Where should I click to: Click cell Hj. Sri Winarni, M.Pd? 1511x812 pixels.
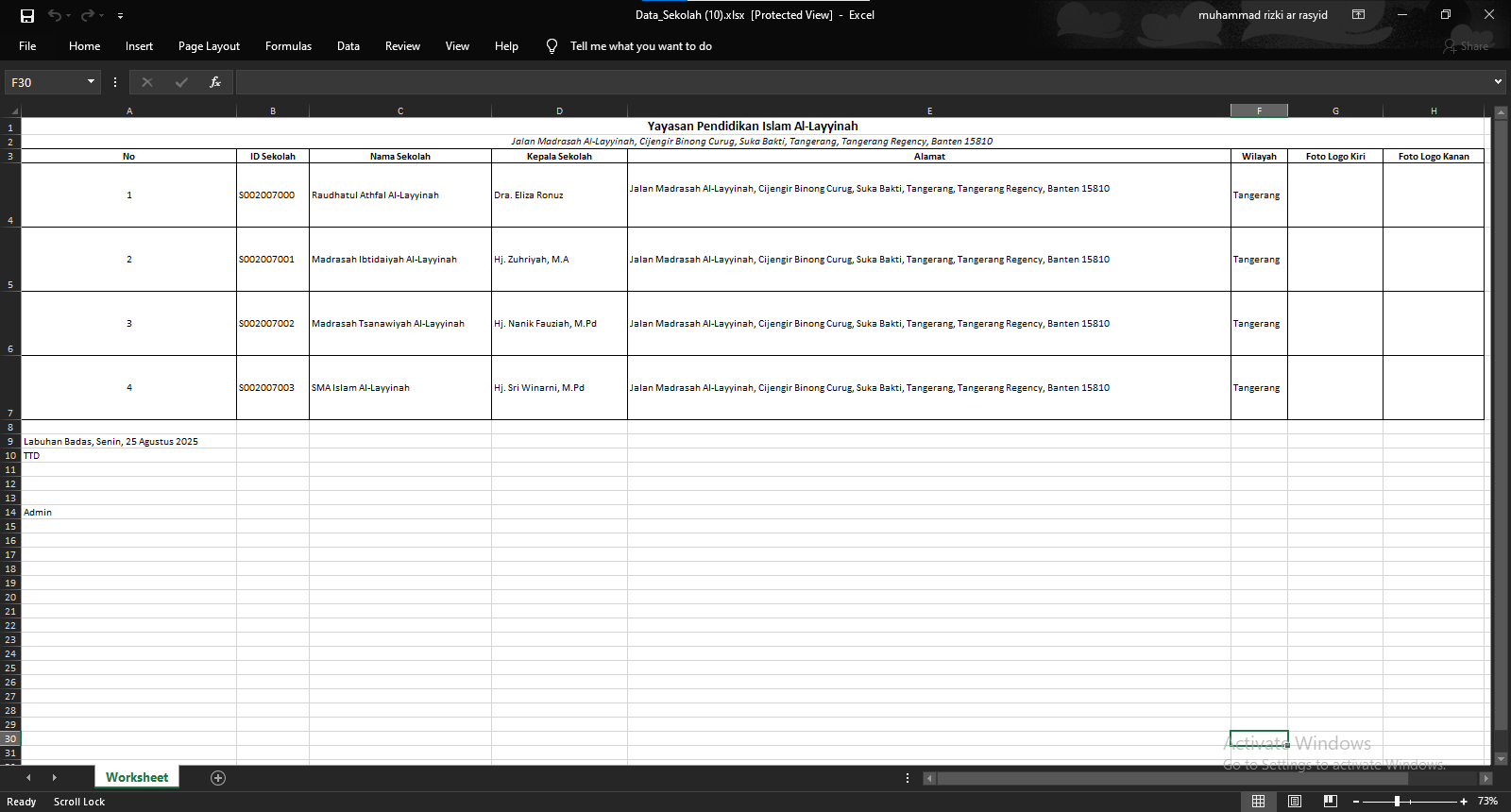[x=559, y=388]
